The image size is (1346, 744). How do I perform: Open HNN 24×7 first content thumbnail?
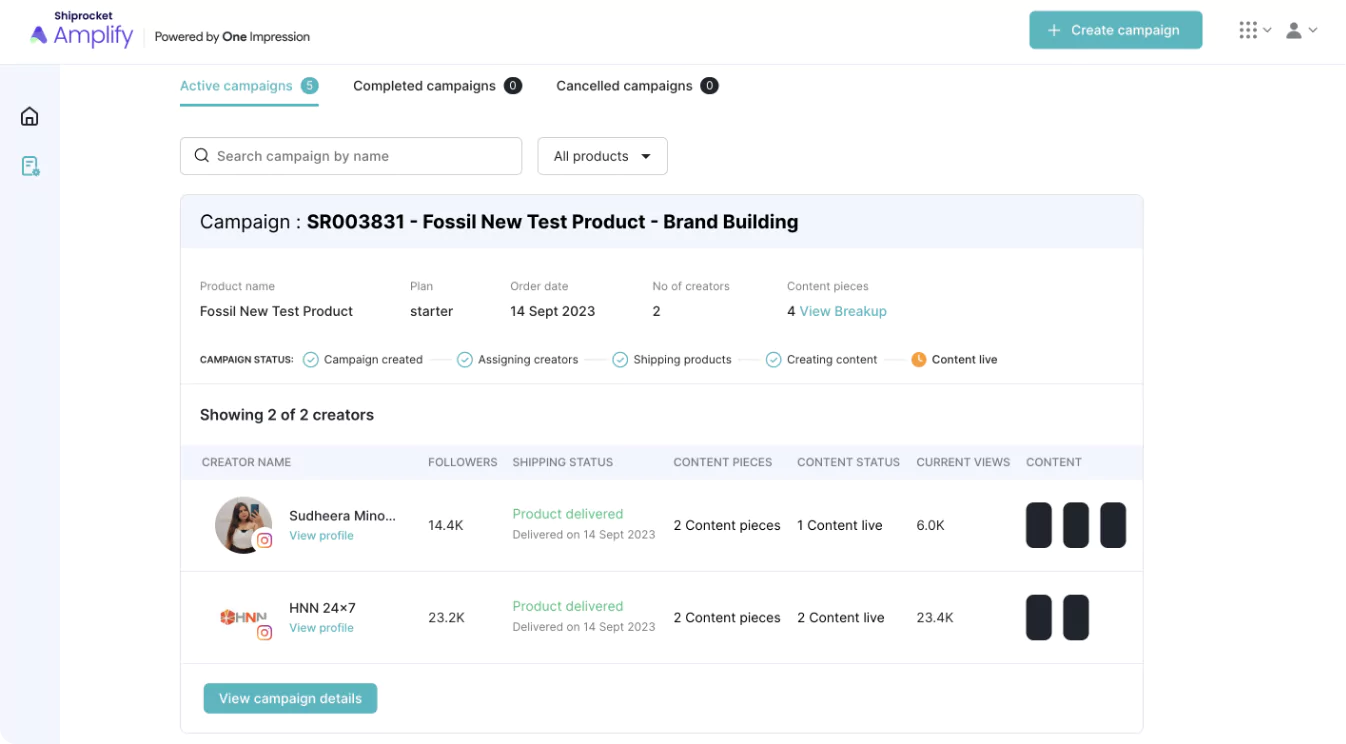(1039, 617)
